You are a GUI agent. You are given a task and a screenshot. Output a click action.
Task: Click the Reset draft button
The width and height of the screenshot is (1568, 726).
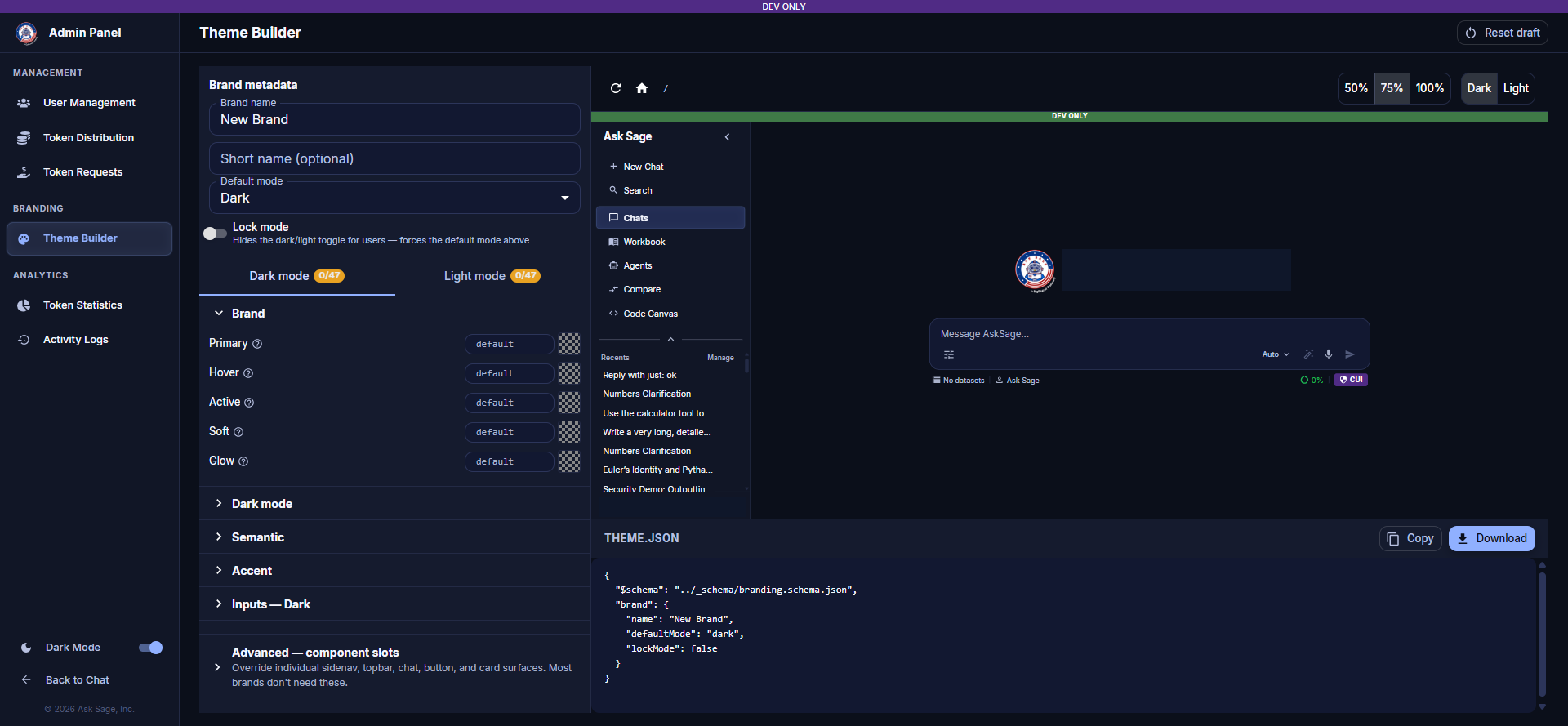point(1502,33)
